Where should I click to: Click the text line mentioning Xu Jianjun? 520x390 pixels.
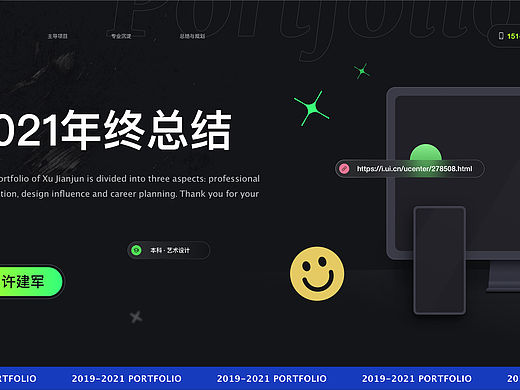[x=130, y=179]
